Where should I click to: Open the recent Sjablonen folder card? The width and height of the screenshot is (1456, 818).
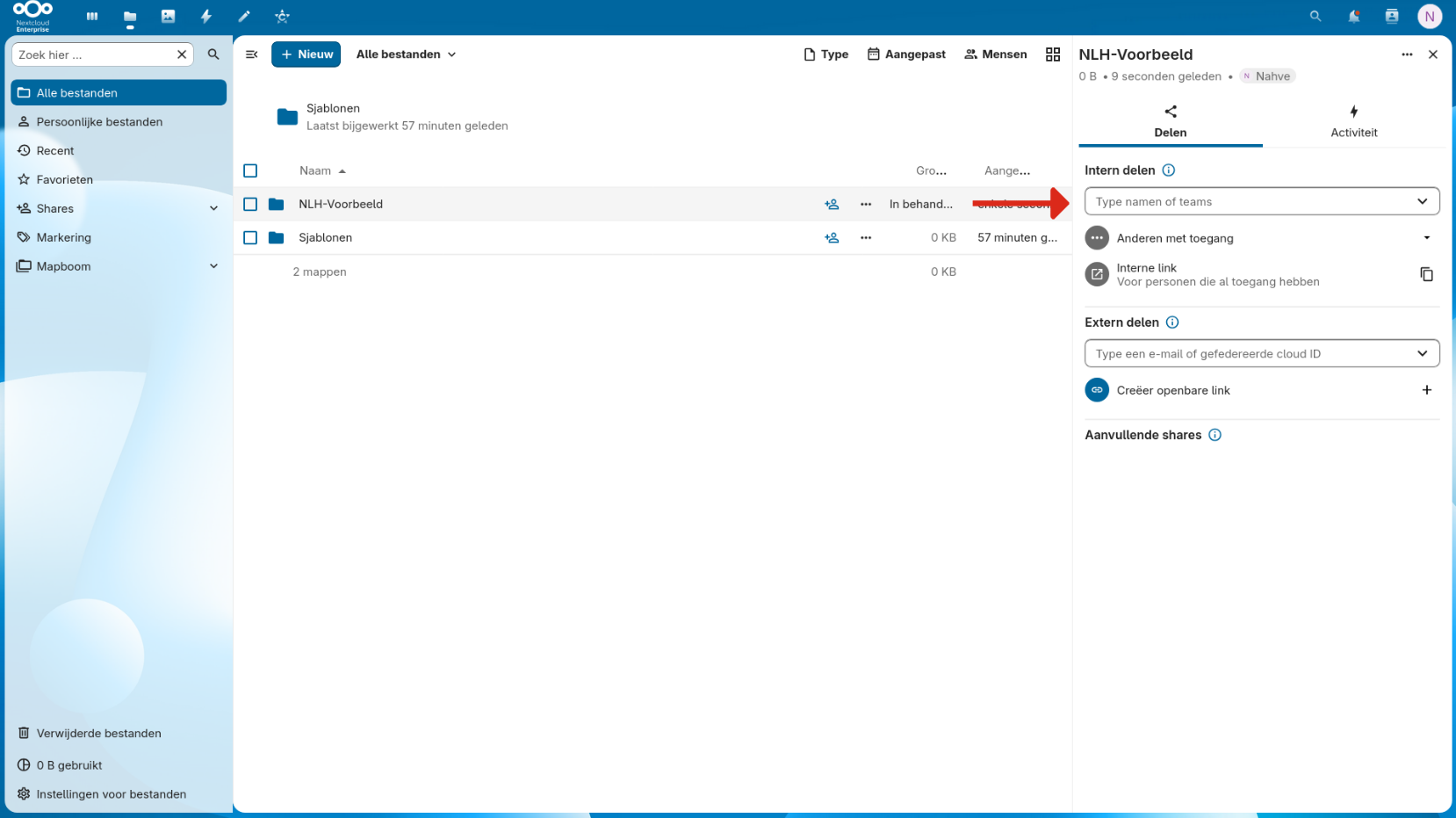[393, 117]
